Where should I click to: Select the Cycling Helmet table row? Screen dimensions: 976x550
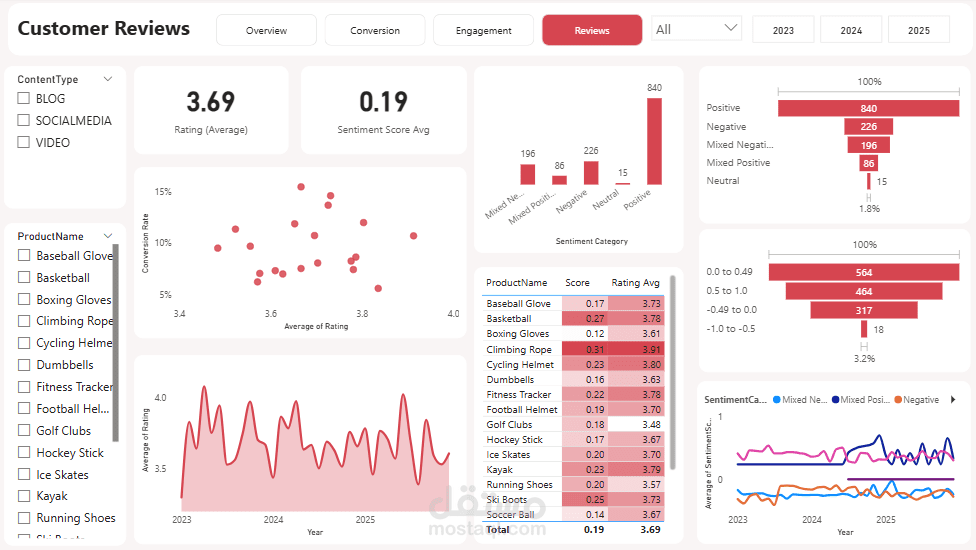pos(573,365)
